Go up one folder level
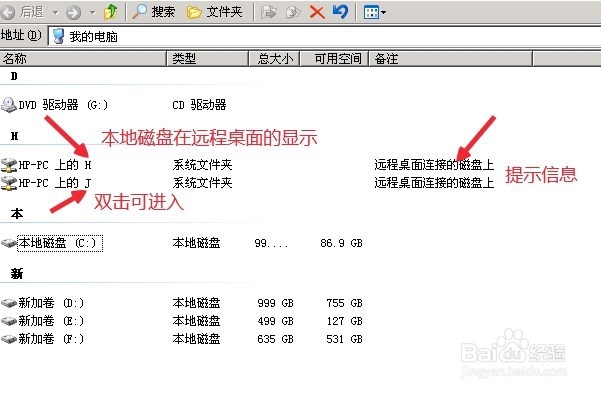601x393 pixels. (x=111, y=12)
